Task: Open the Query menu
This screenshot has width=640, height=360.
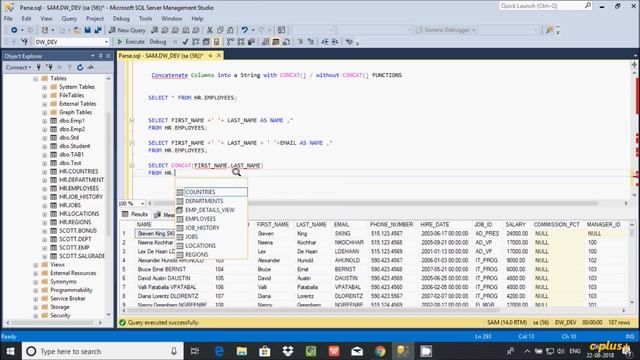Action: 69,18
